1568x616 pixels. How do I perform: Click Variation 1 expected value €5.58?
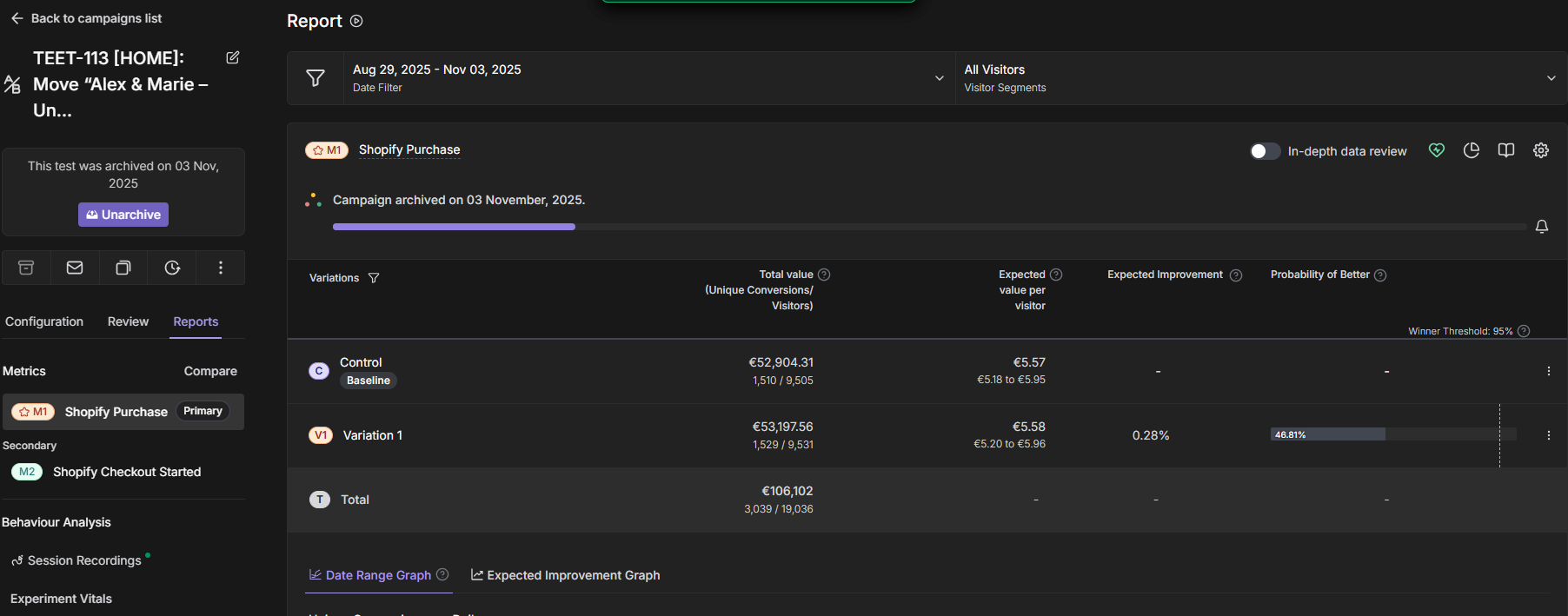point(1029,427)
